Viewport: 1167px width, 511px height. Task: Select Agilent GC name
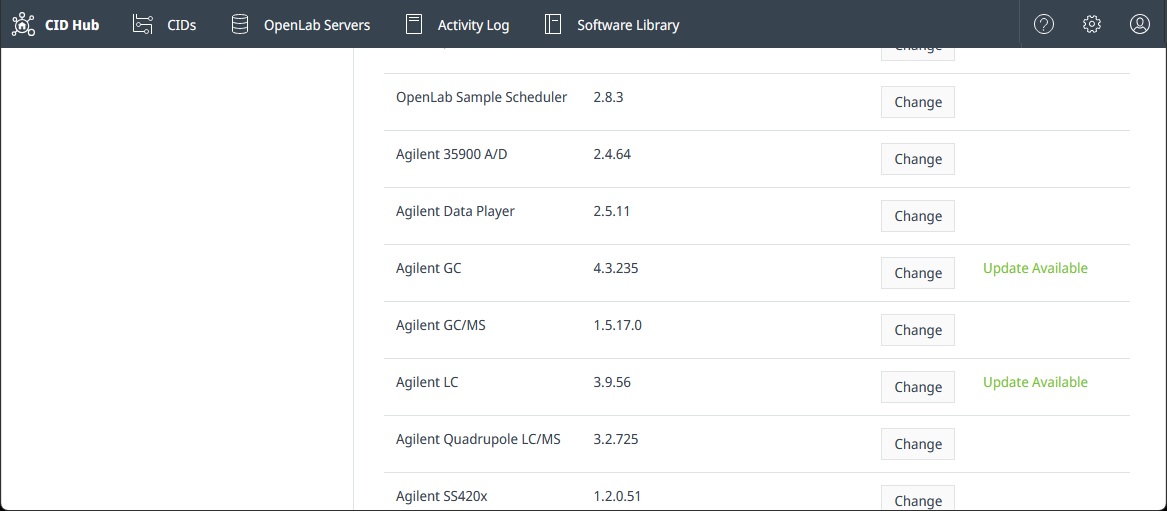tap(429, 268)
